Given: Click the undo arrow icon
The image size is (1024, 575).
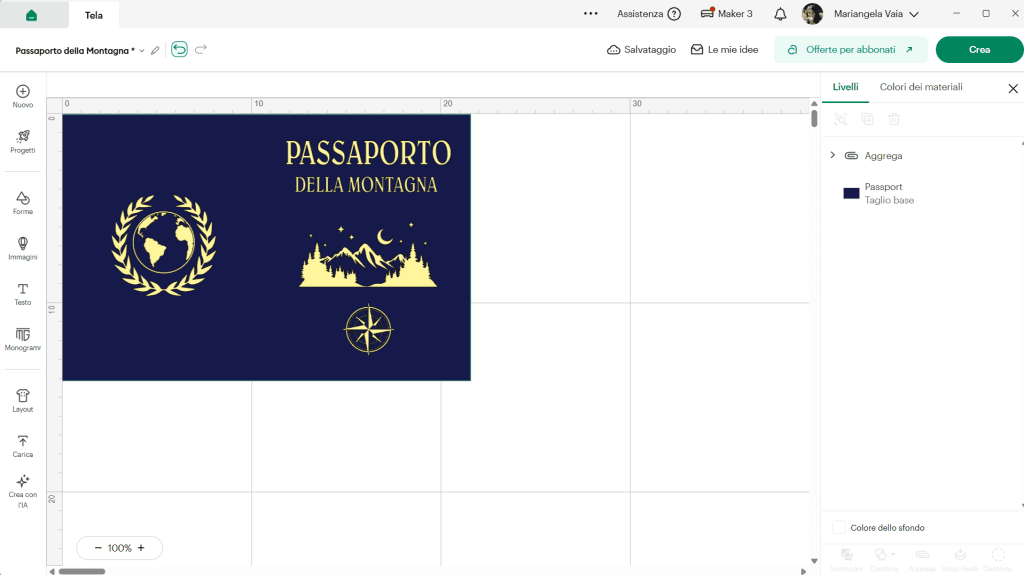Looking at the screenshot, I should click(x=180, y=49).
